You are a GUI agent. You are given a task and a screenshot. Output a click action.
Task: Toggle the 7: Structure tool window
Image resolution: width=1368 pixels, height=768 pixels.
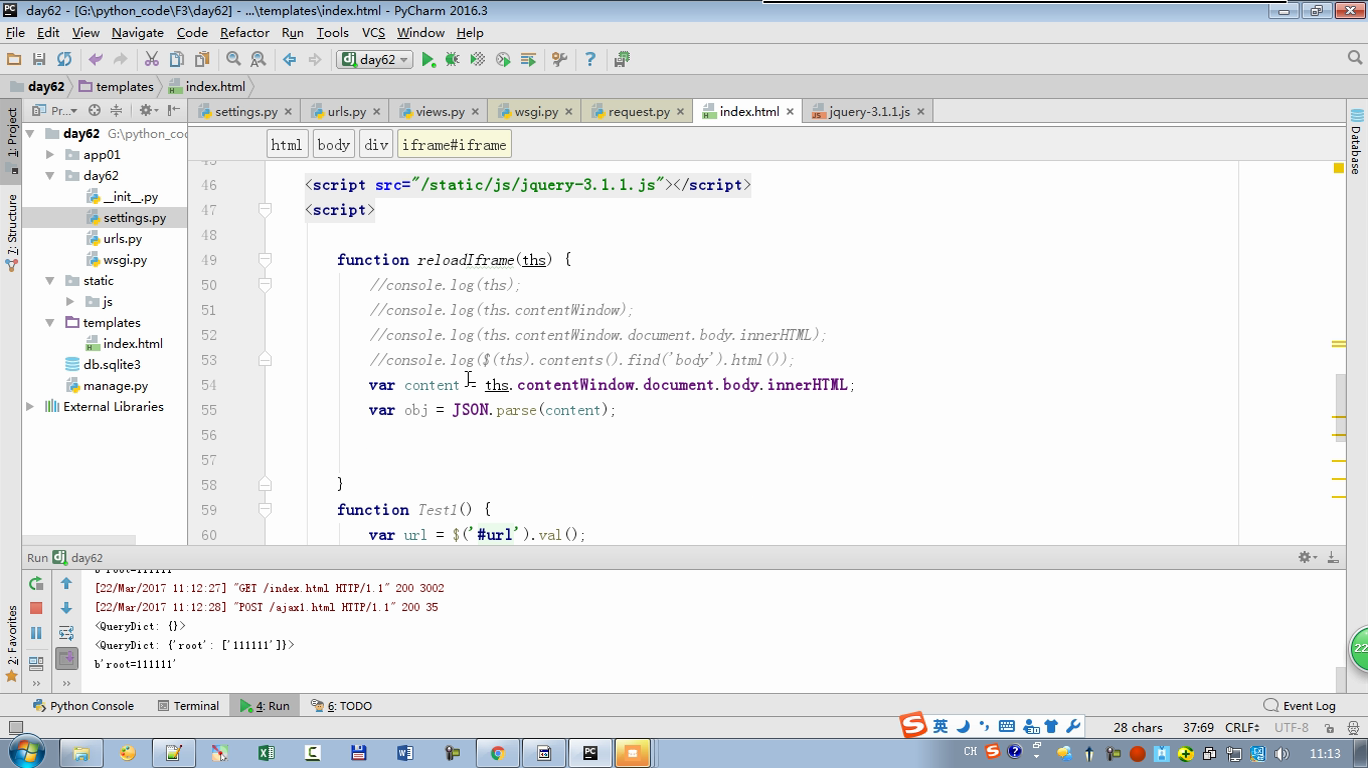[11, 231]
